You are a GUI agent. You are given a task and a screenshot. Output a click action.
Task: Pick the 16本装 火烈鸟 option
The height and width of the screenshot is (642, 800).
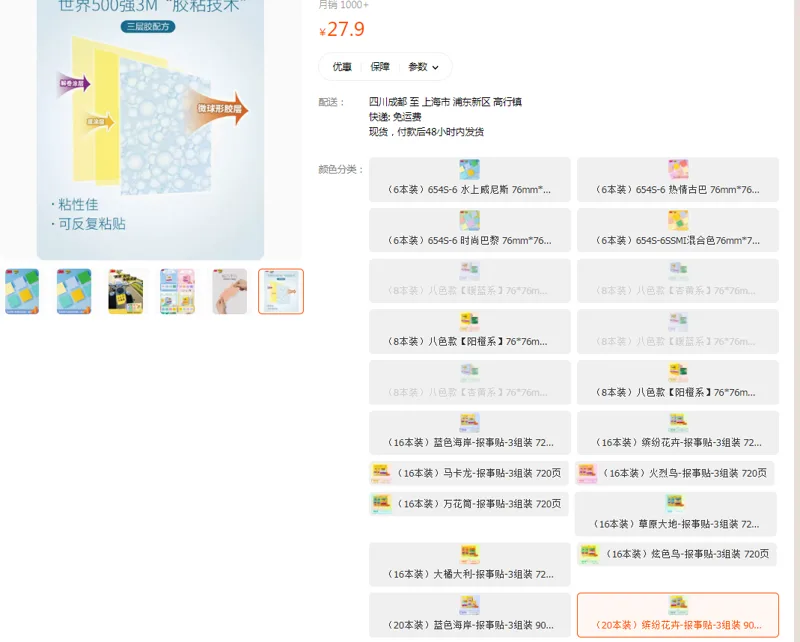pos(674,473)
